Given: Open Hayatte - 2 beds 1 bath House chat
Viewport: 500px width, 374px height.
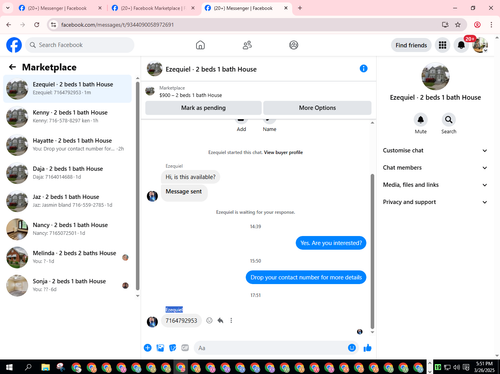Looking at the screenshot, I should point(68,145).
